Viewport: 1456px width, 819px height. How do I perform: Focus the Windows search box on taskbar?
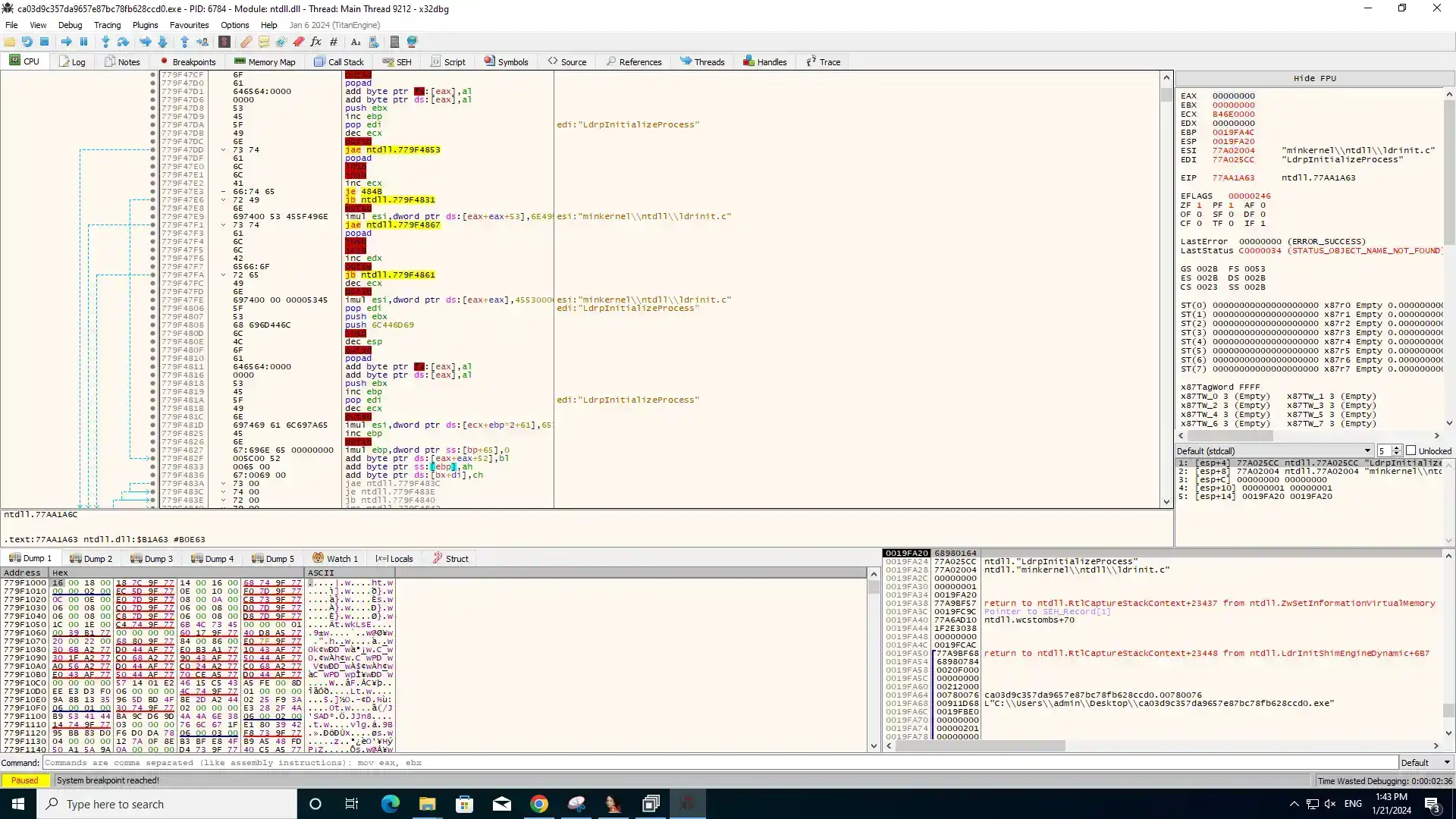click(x=167, y=804)
